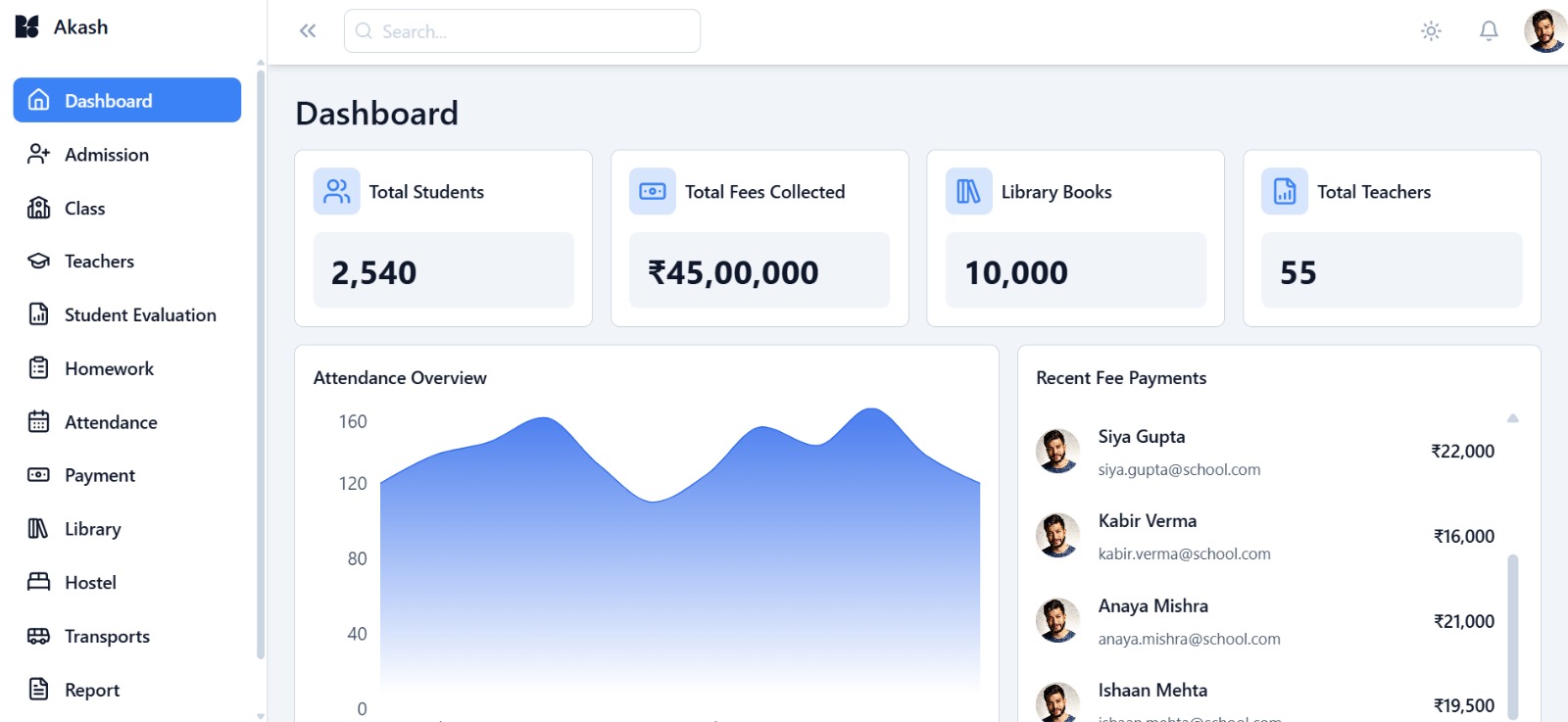
Task: Click the 55 teachers value
Action: tap(1298, 272)
